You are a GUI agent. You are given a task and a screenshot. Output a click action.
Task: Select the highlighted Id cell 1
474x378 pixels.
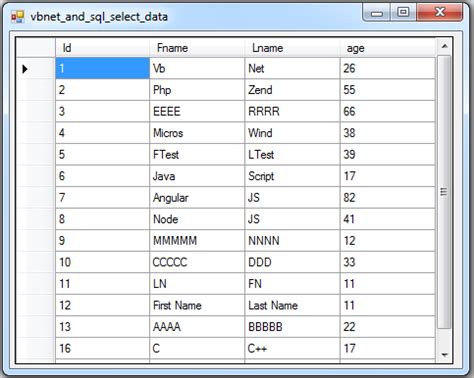(103, 68)
